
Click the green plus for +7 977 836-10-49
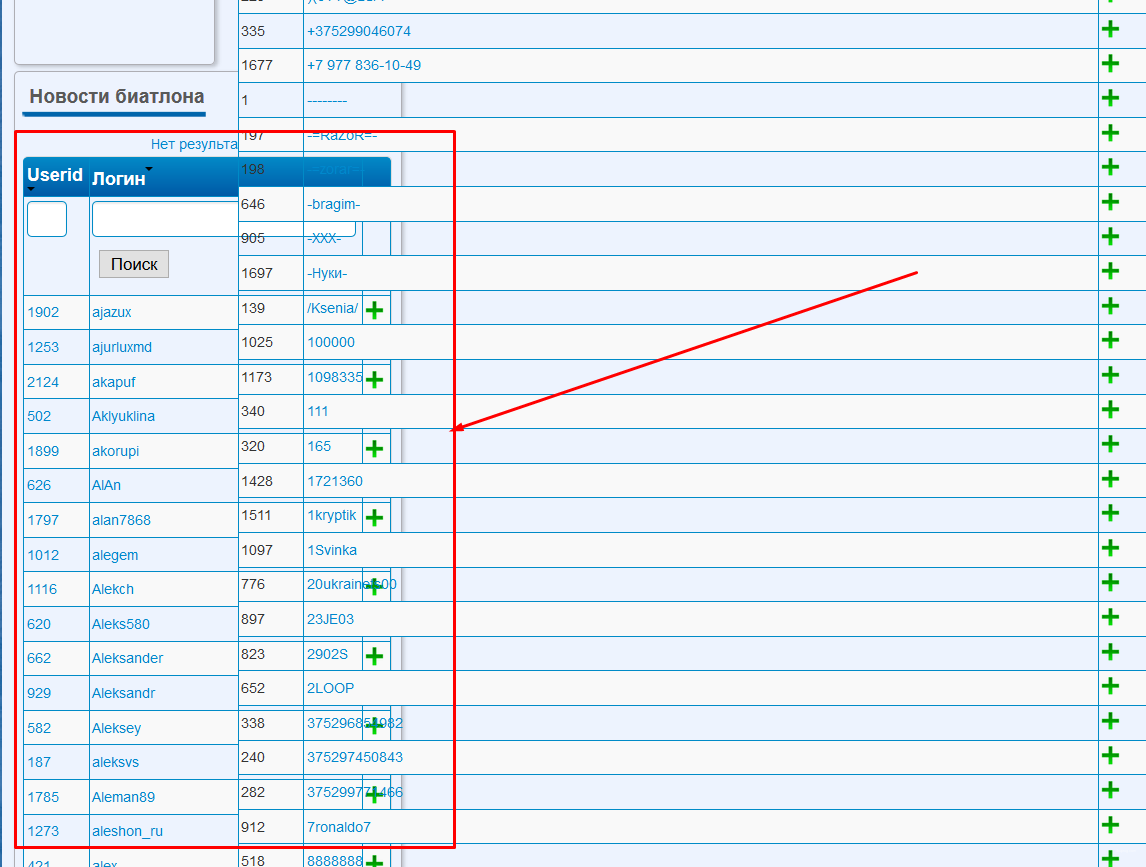1109,64
